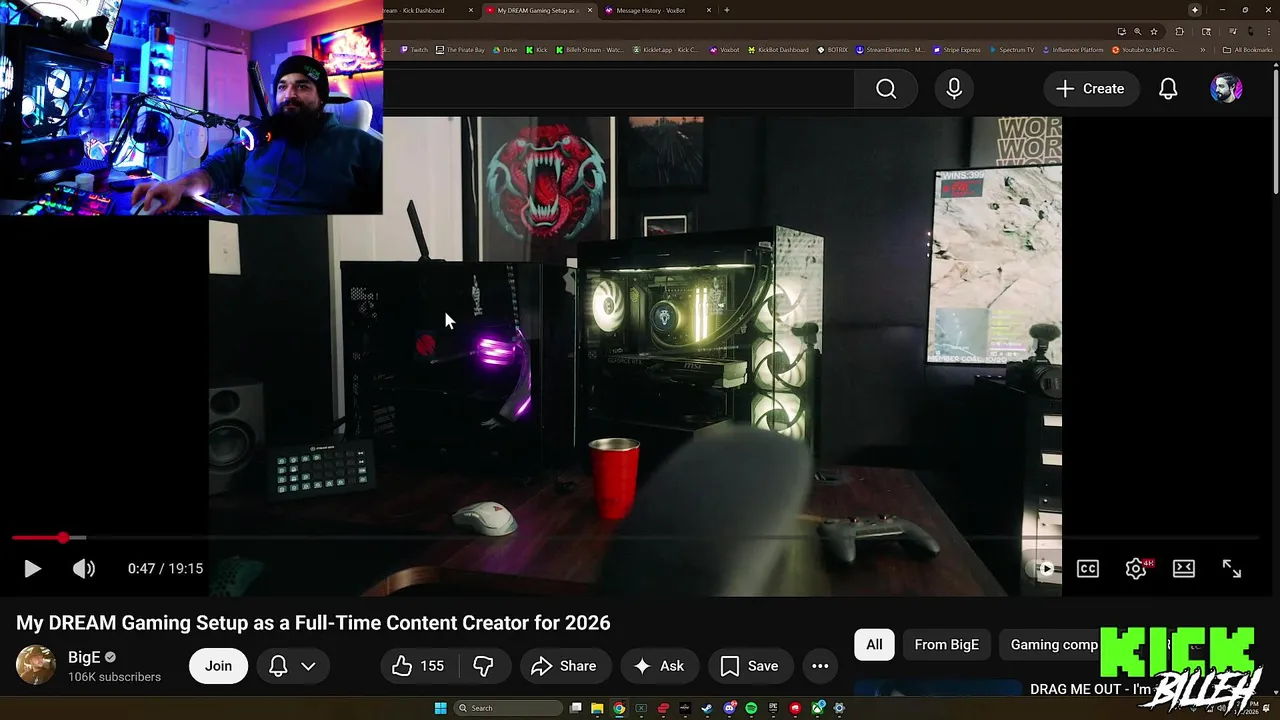Start voice search with the microphone icon
Screen dimensions: 1280x720
tap(954, 89)
